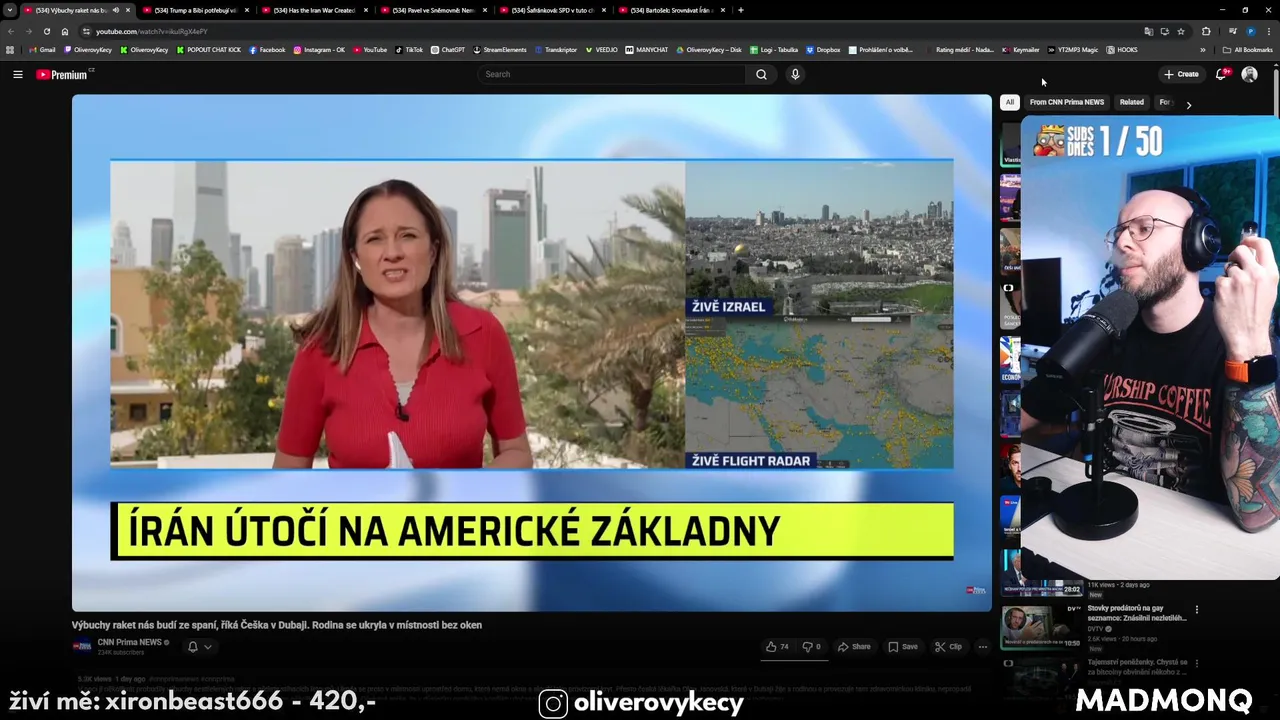
Task: Open the Gmail bookmark
Action: [x=42, y=50]
